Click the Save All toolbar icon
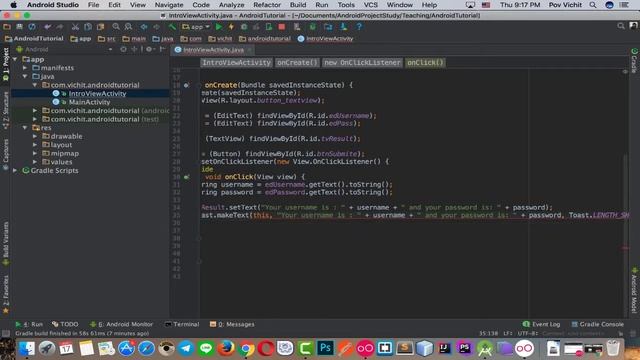Screen dimensions: 640x360 tap(19, 27)
